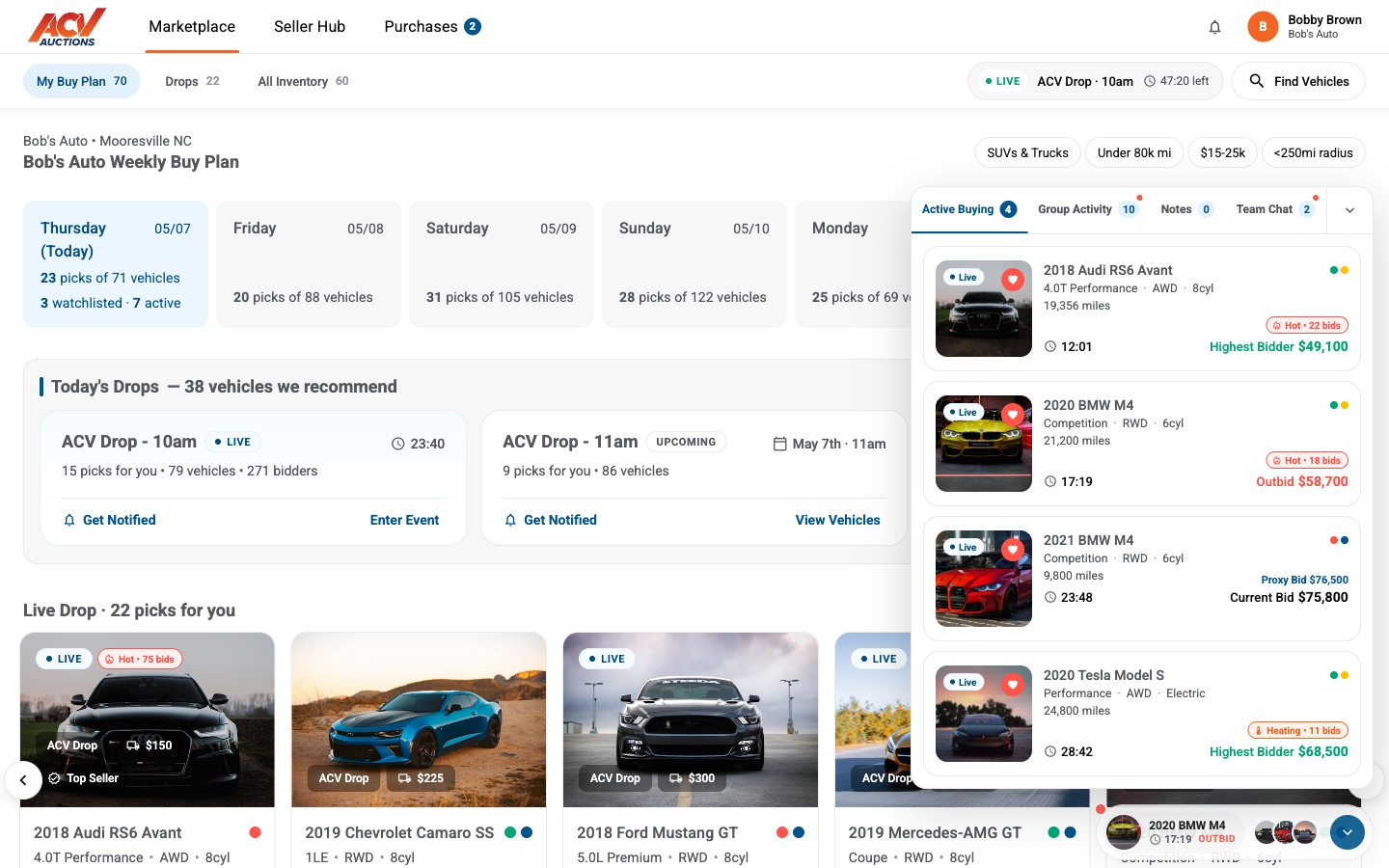
Task: Click the clock icon next to 23:40
Action: (x=397, y=444)
